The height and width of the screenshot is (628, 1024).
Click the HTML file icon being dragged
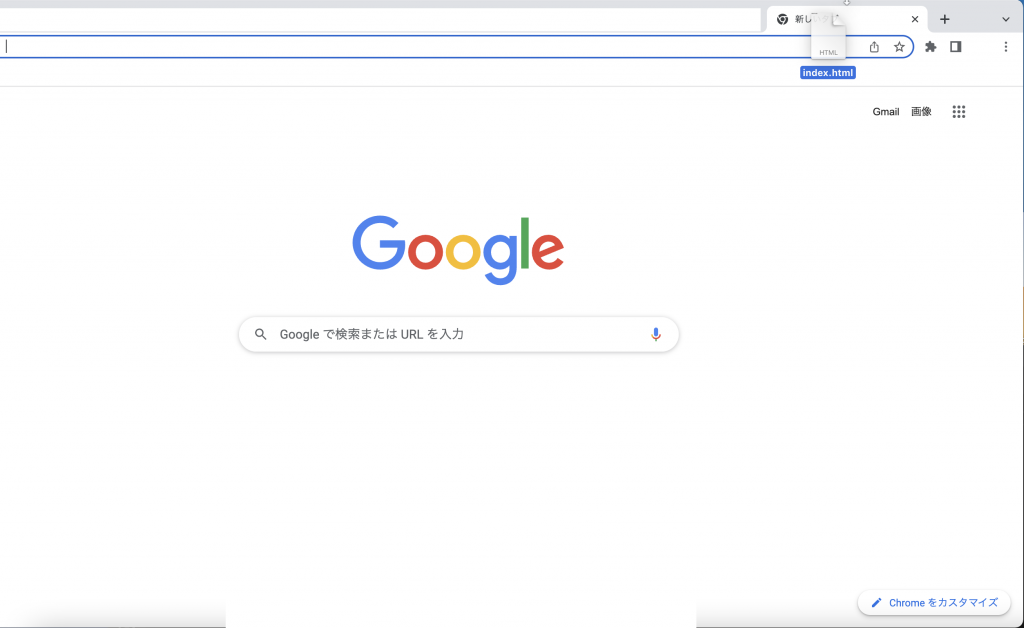tap(828, 37)
